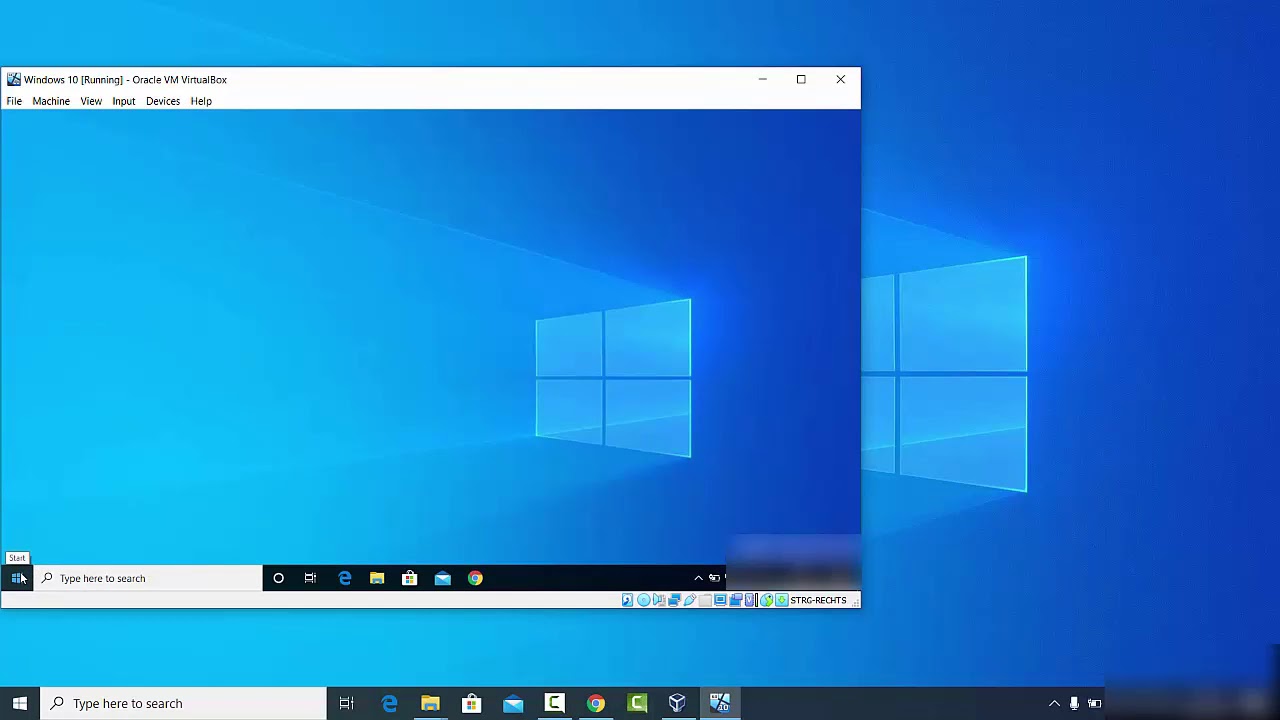Launch Chrome from the host taskbar

click(x=596, y=703)
